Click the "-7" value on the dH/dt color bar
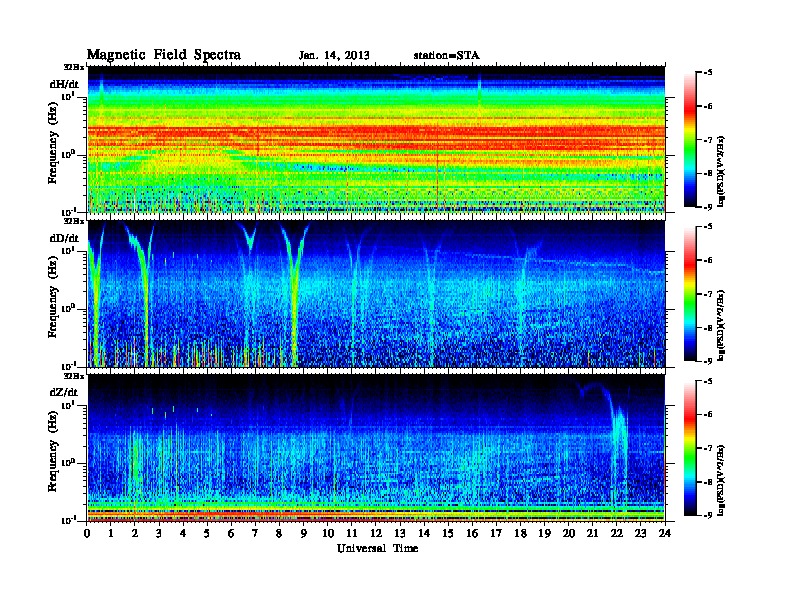The height and width of the screenshot is (612, 792). point(708,140)
